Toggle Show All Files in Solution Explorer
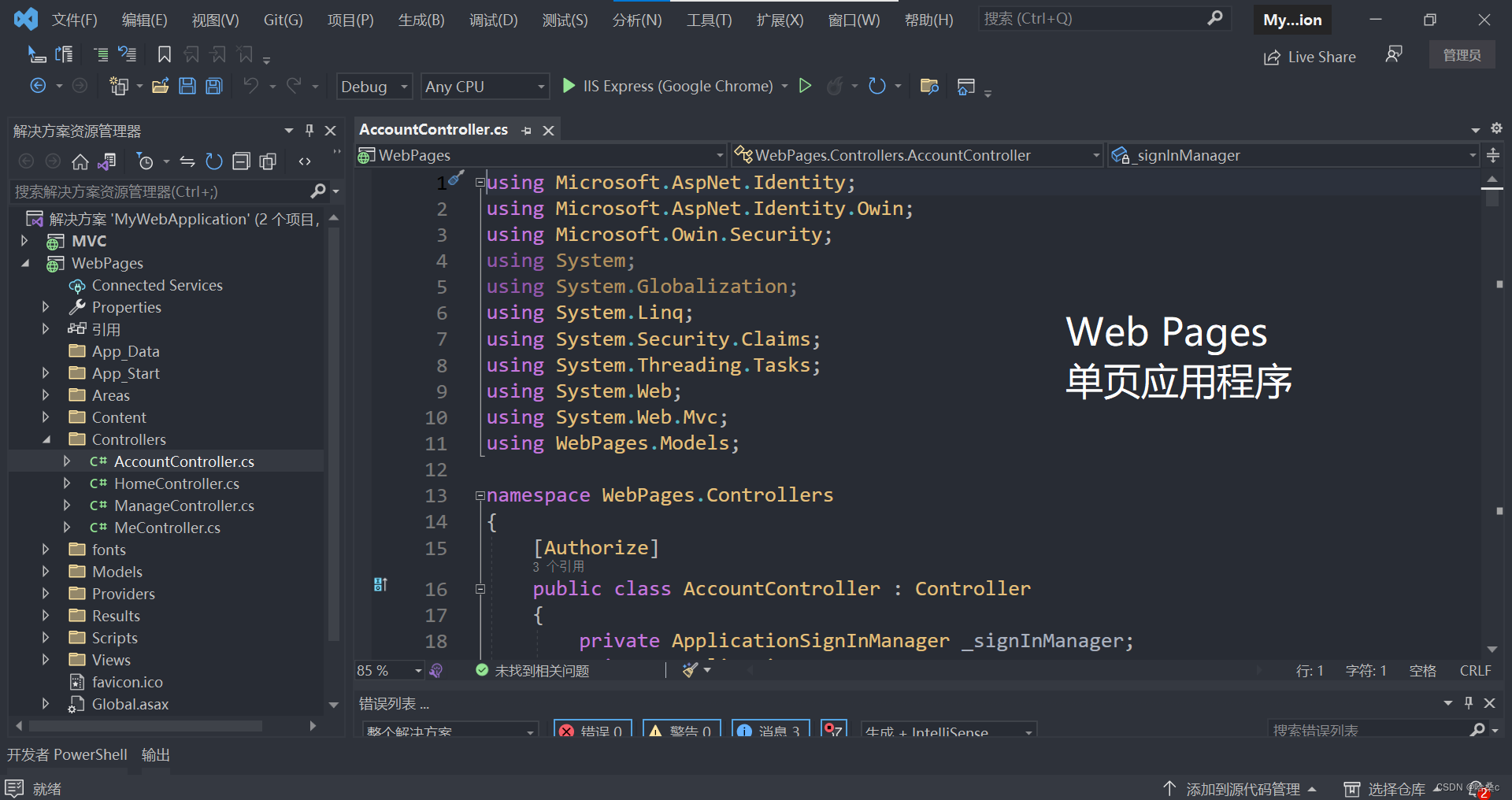1512x800 pixels. pos(268,161)
